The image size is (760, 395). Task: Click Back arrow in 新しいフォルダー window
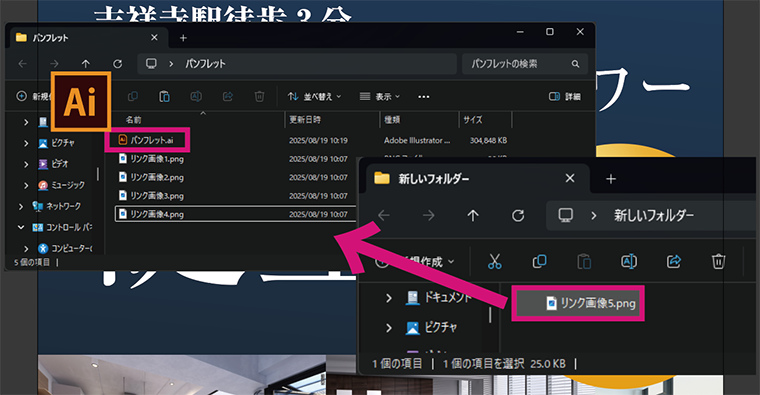coord(384,215)
